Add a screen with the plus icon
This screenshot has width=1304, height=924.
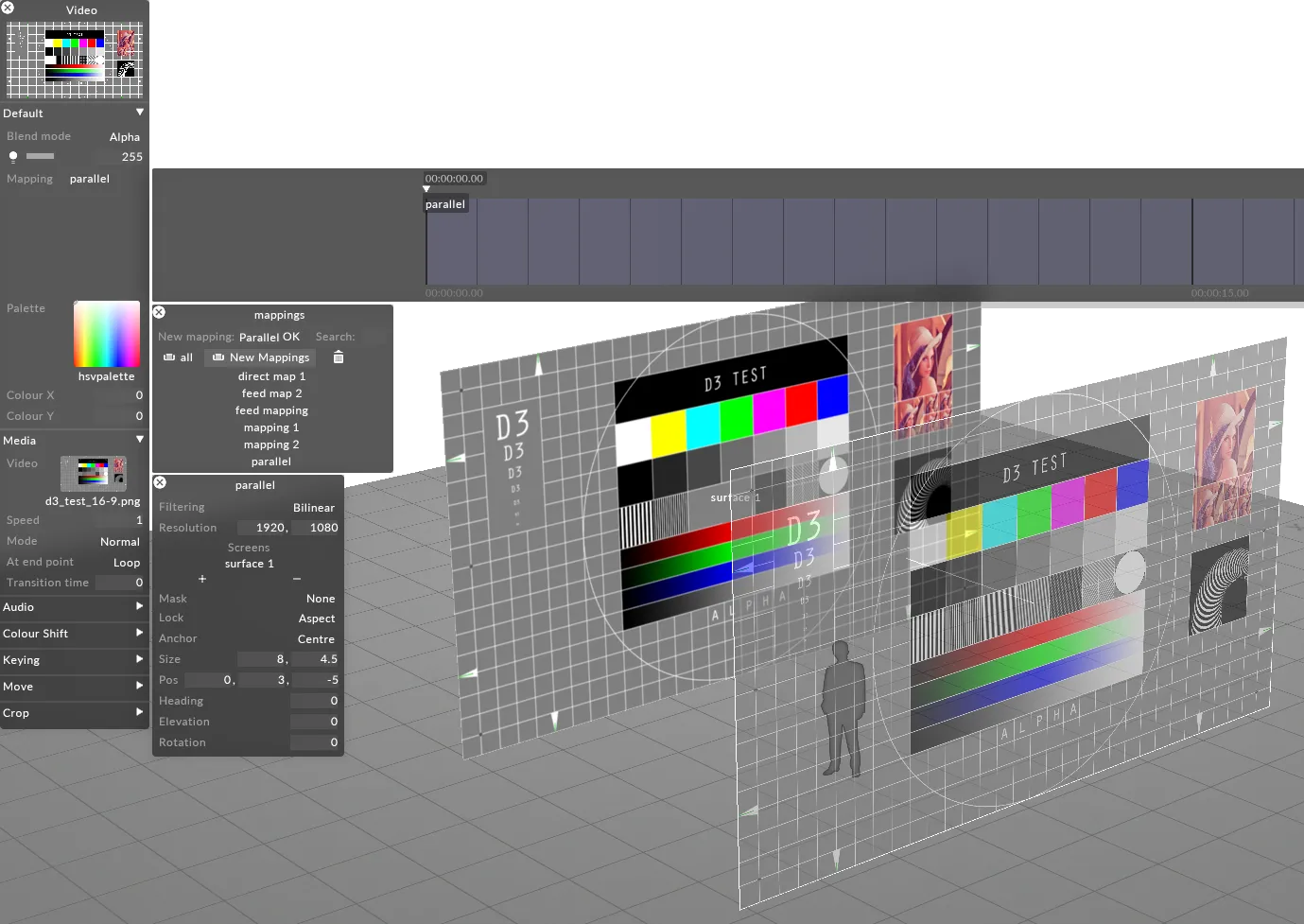201,579
